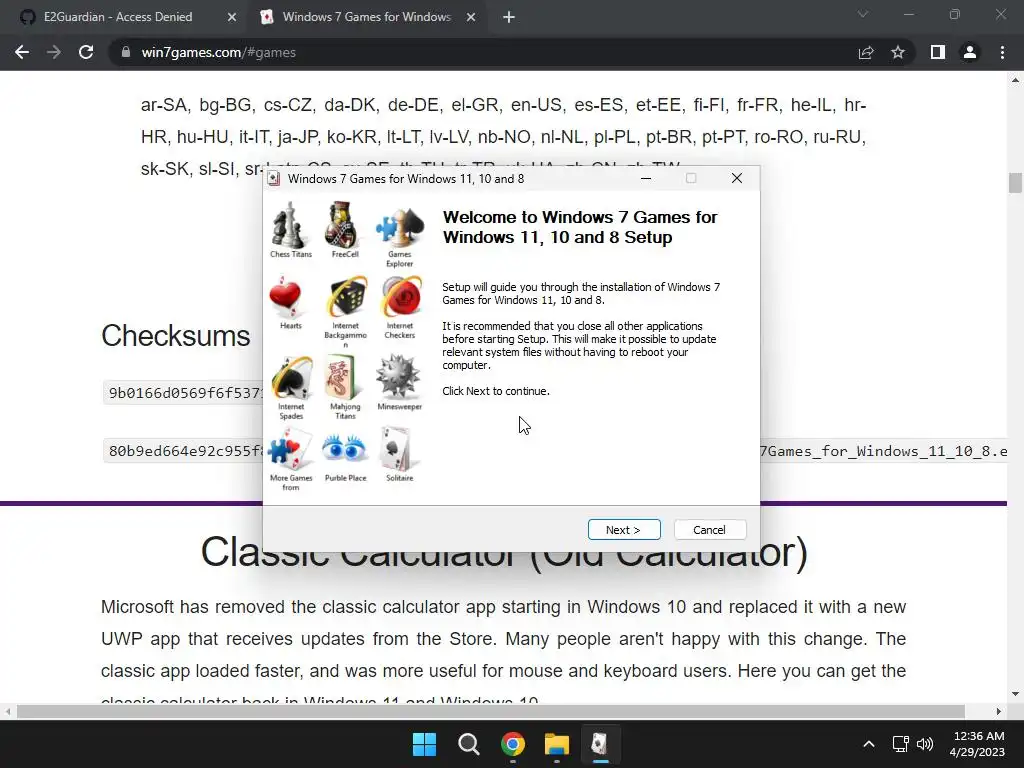Viewport: 1024px width, 768px height.
Task: Open the tab search dropdown arrow
Action: pos(863,14)
